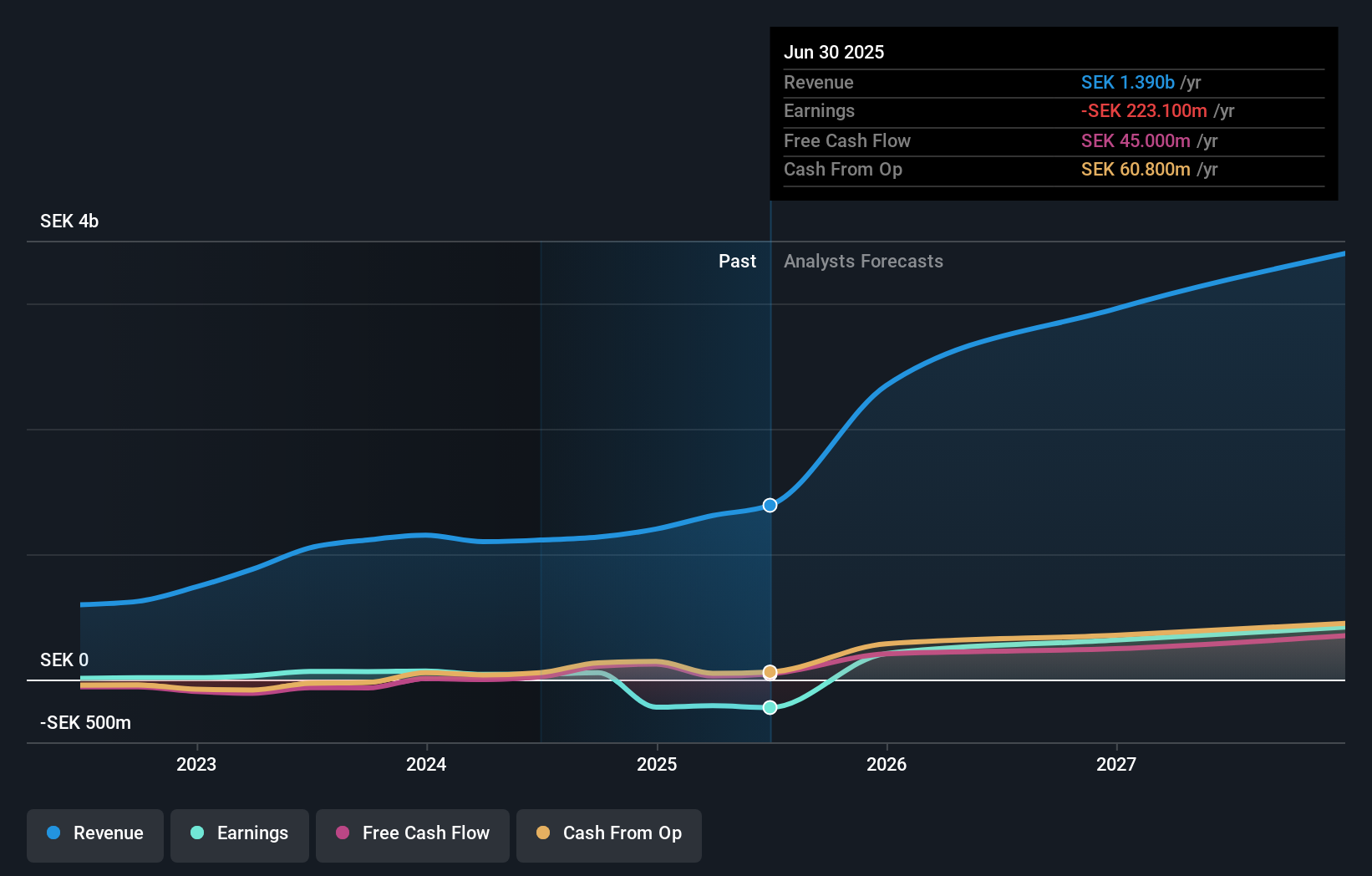This screenshot has height=876, width=1372.
Task: Switch to the Past section of the chart
Action: (x=737, y=261)
